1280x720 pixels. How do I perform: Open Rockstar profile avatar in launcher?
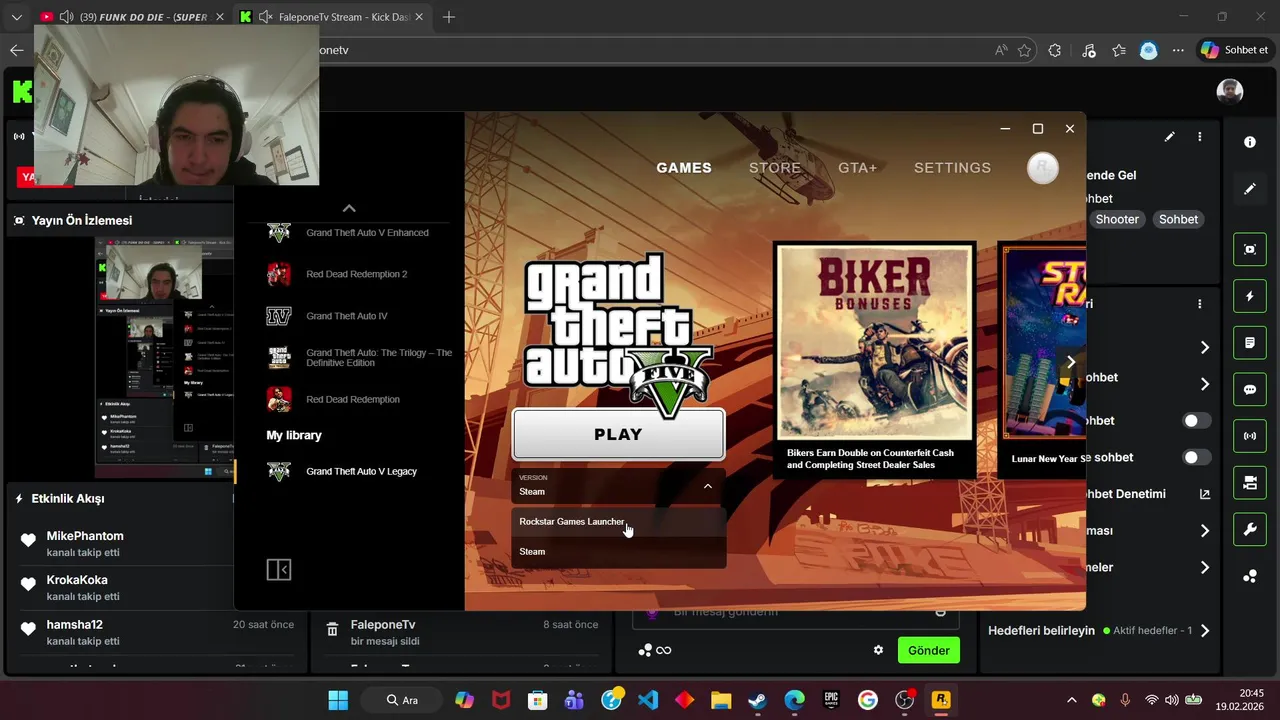pos(1043,168)
